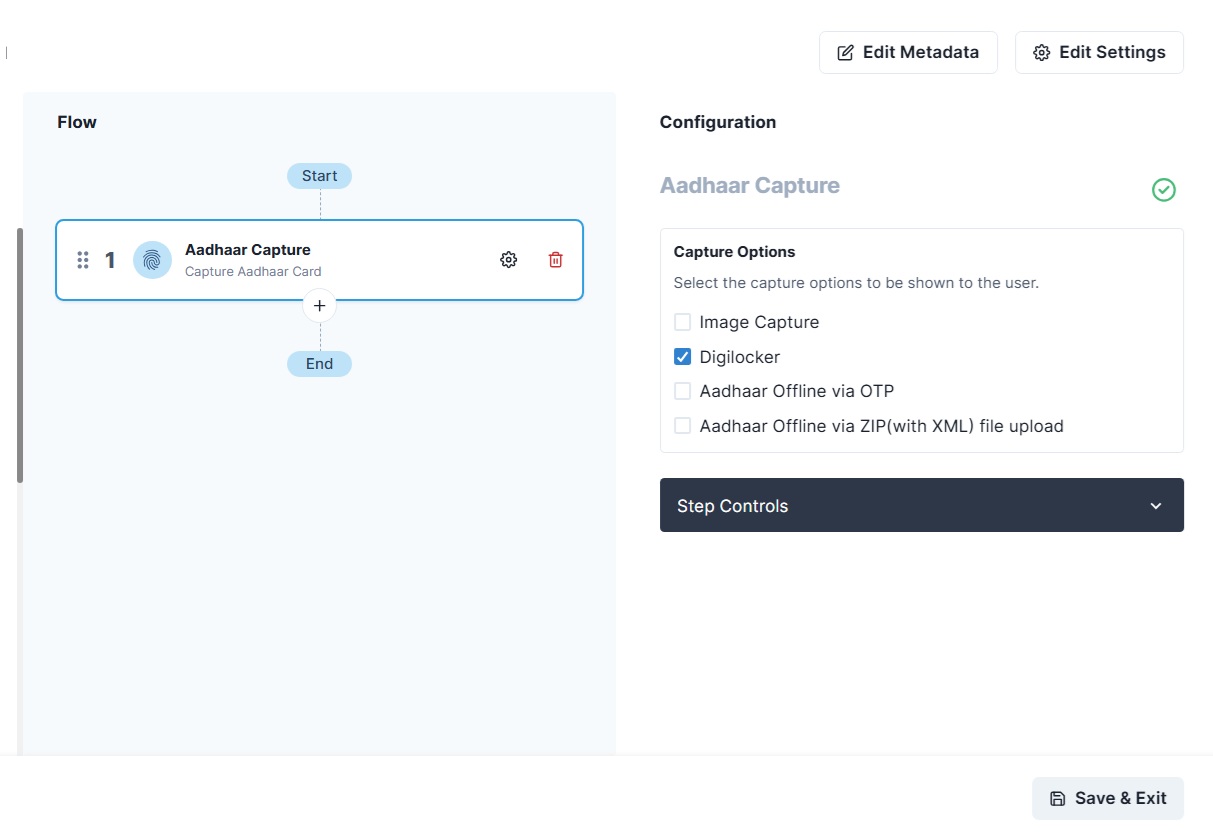Click the Configuration heading
Viewport: 1213px width, 840px height.
718,122
